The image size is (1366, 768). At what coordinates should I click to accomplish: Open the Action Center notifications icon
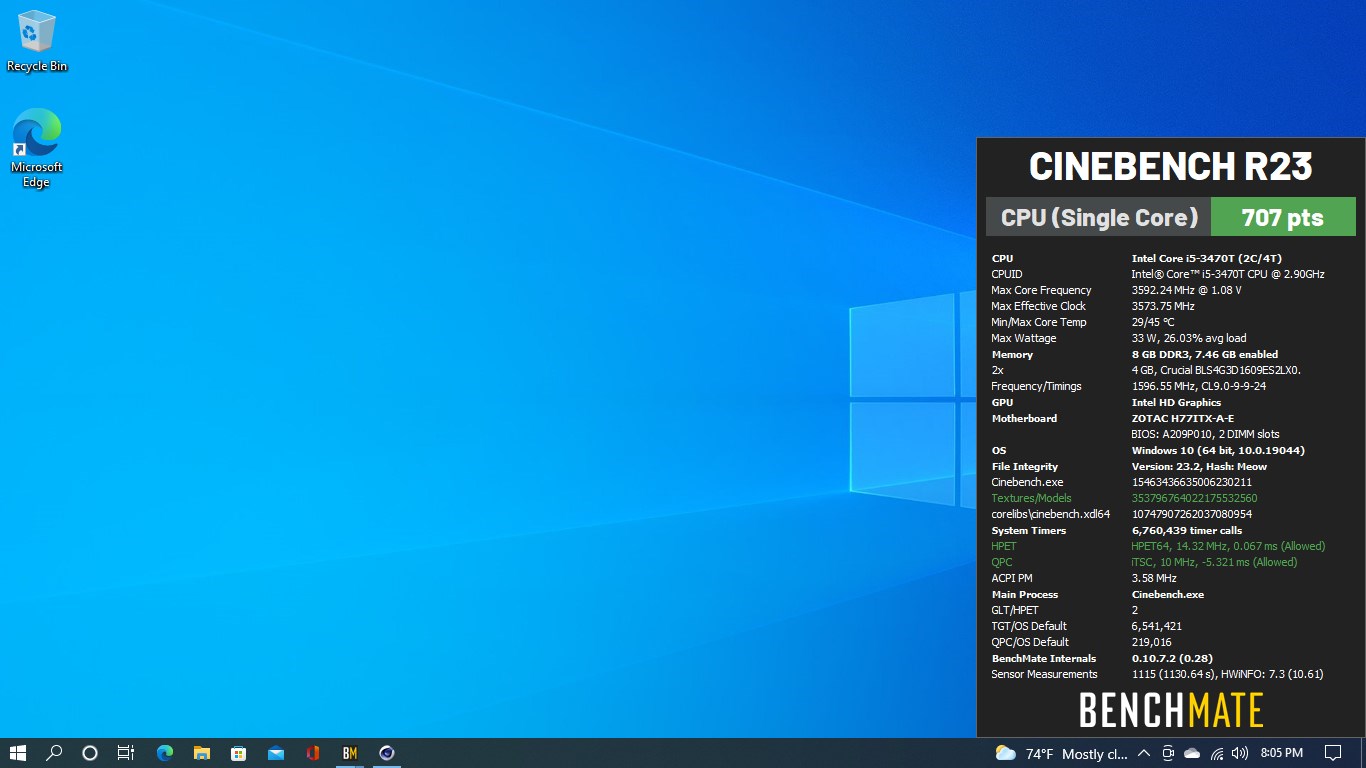click(x=1333, y=753)
